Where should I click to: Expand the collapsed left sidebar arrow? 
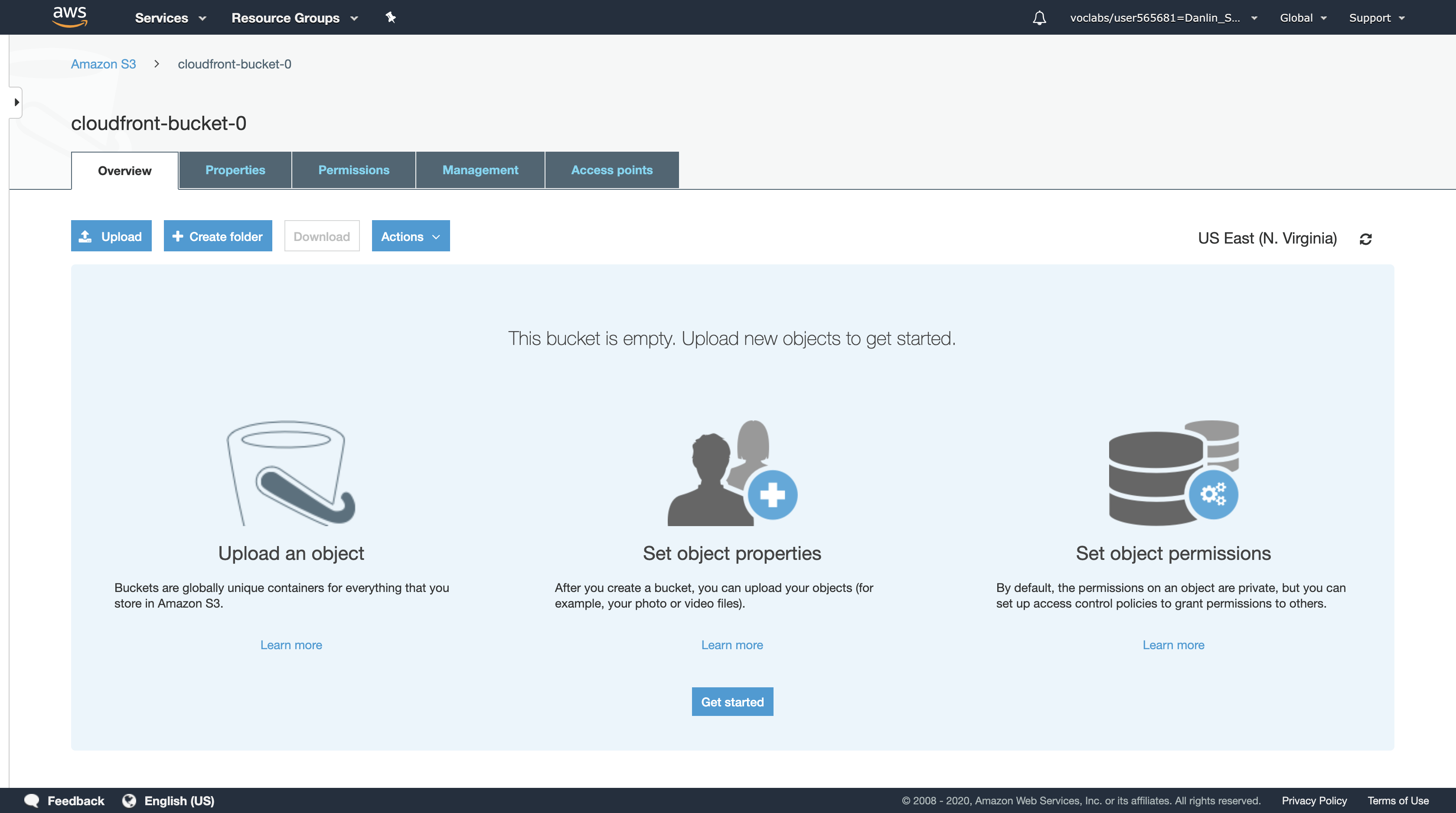click(16, 102)
